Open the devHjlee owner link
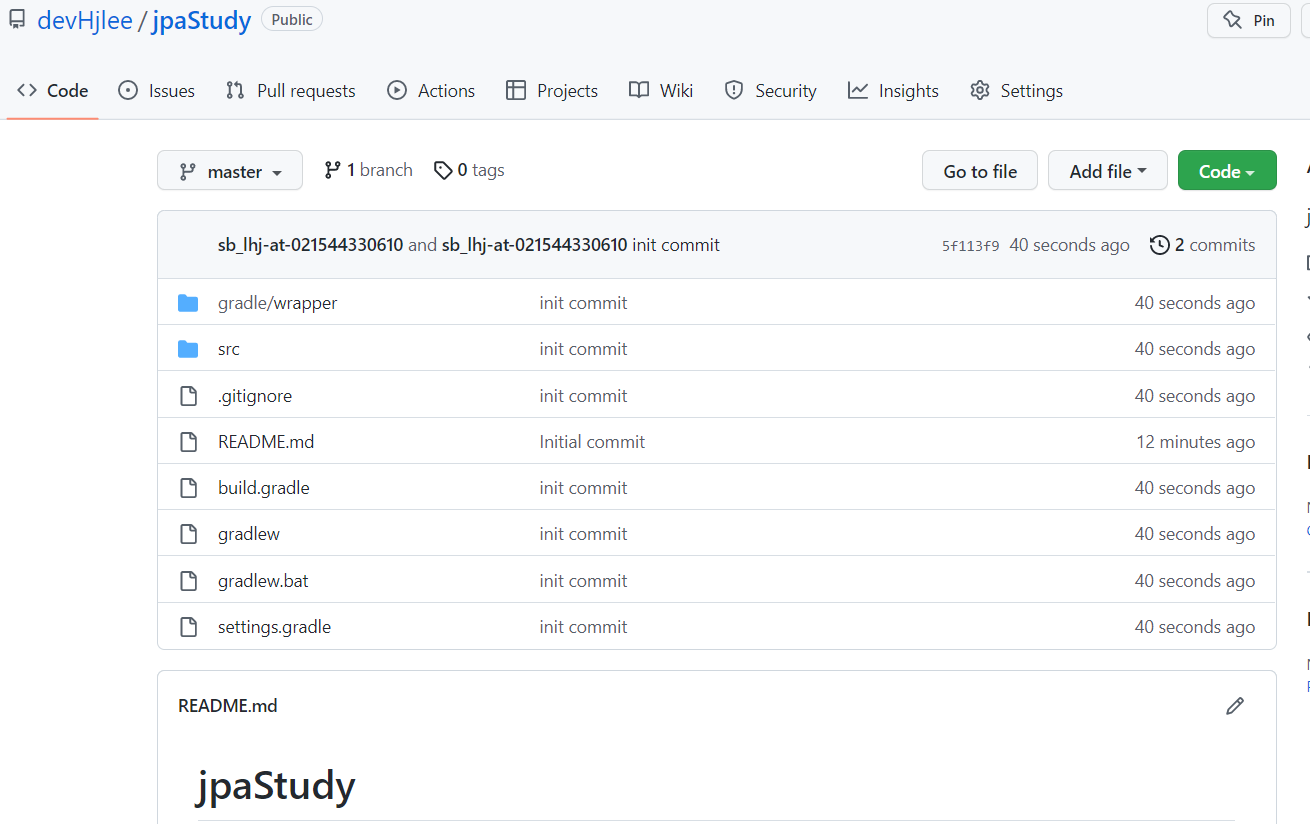The width and height of the screenshot is (1310, 824). click(x=85, y=20)
